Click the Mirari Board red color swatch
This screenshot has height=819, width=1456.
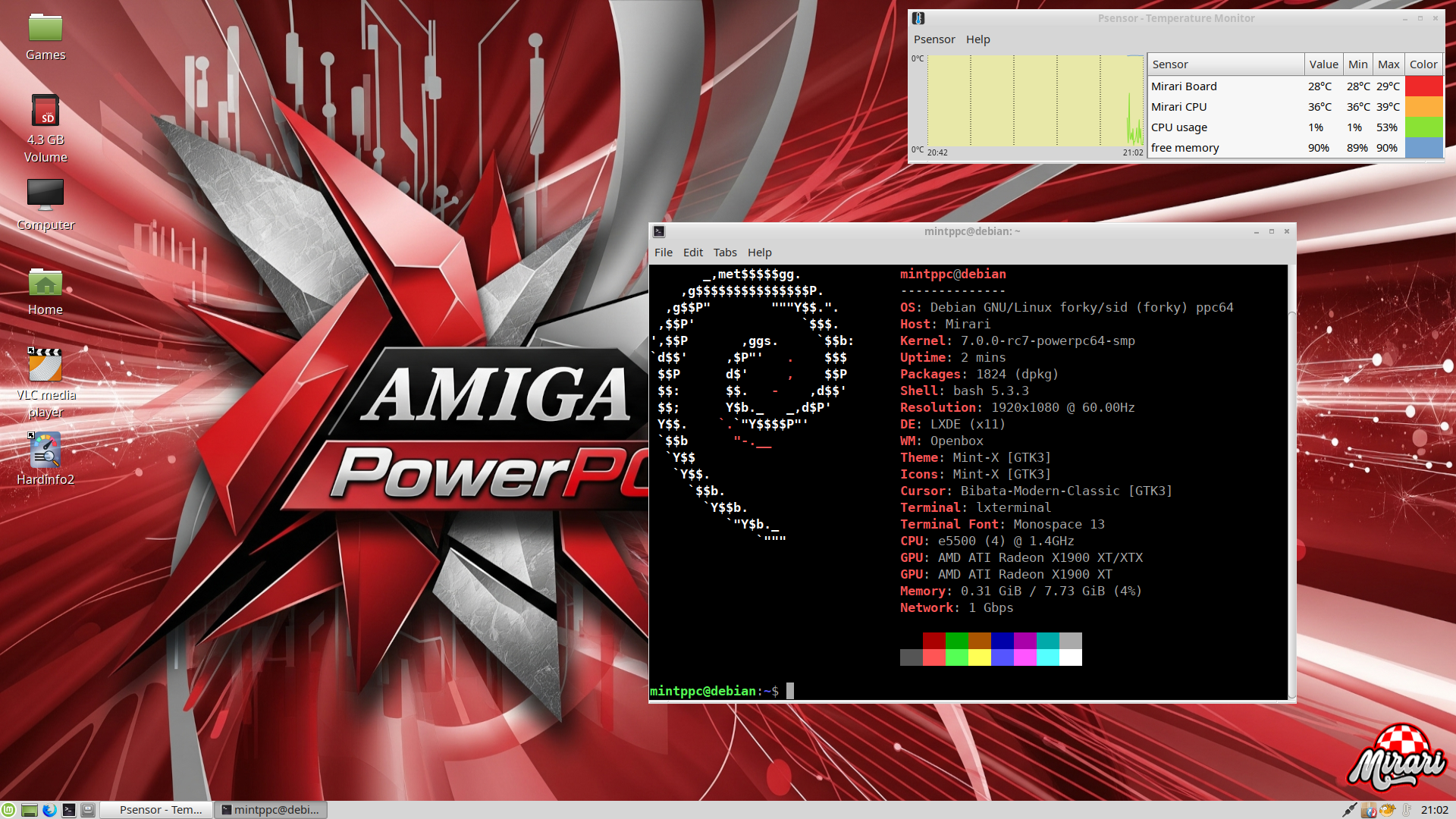1423,86
